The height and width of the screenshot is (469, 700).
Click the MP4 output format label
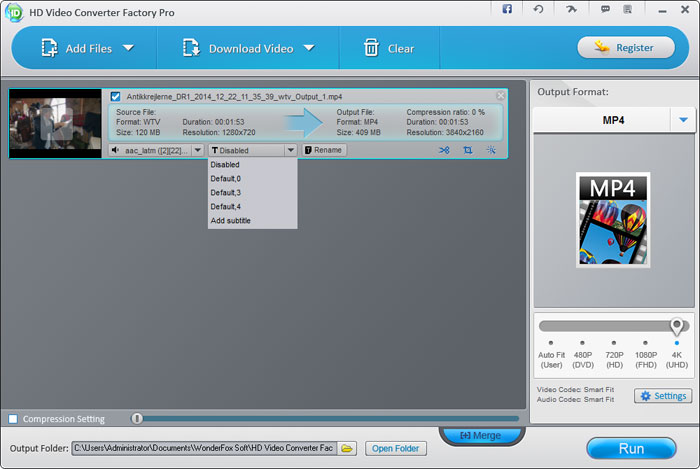[613, 120]
